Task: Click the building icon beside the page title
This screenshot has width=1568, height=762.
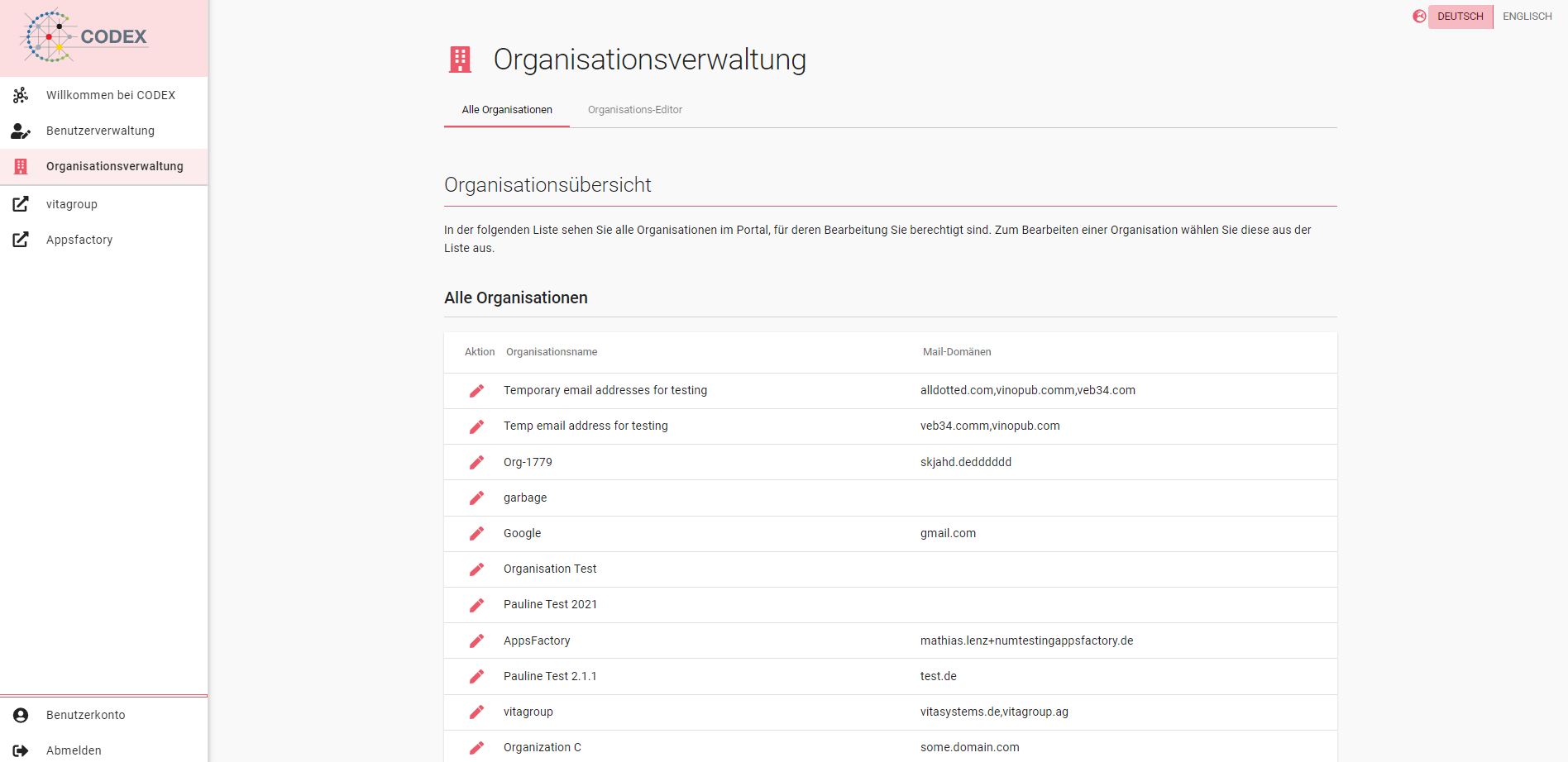Action: pos(460,60)
